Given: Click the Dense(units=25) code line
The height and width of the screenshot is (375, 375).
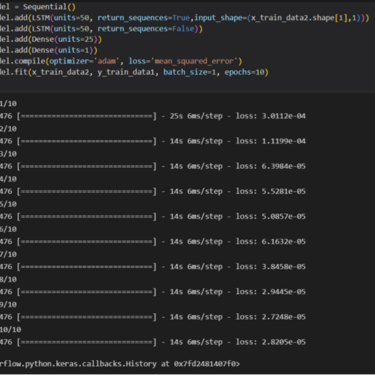Looking at the screenshot, I should click(51, 39).
